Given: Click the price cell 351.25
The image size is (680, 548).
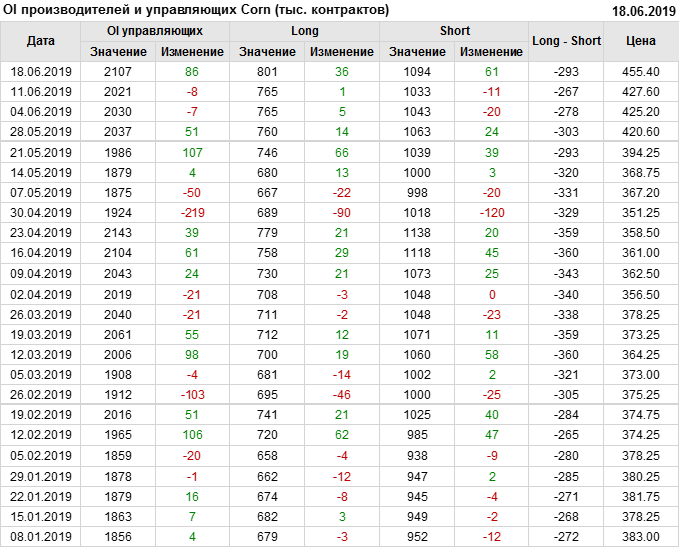Looking at the screenshot, I should pos(641,212).
